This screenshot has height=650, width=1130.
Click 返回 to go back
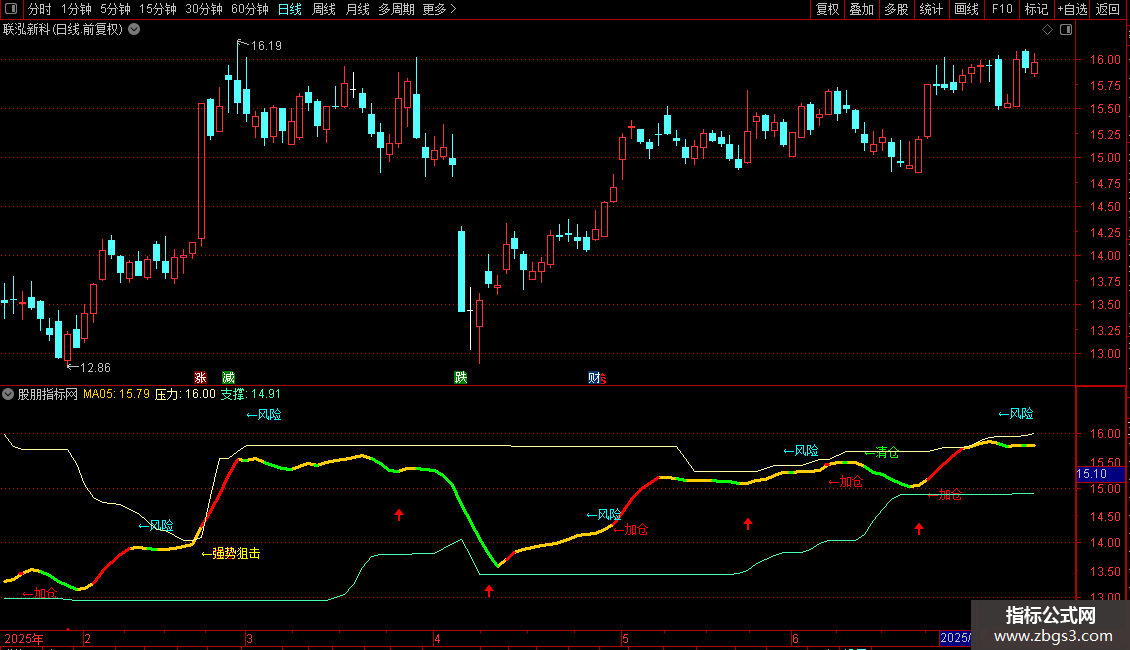1108,9
